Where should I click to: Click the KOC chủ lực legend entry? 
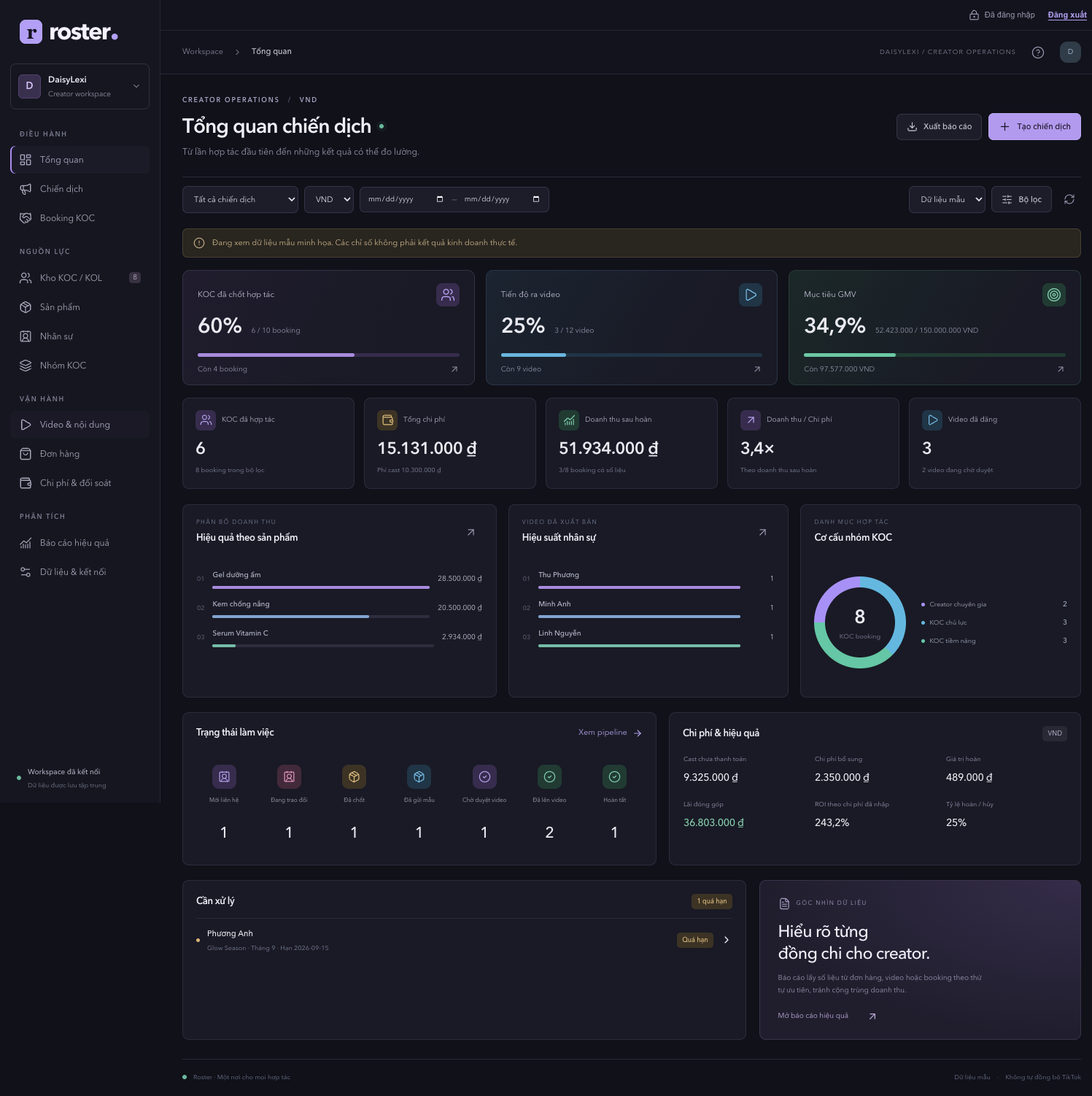point(994,622)
